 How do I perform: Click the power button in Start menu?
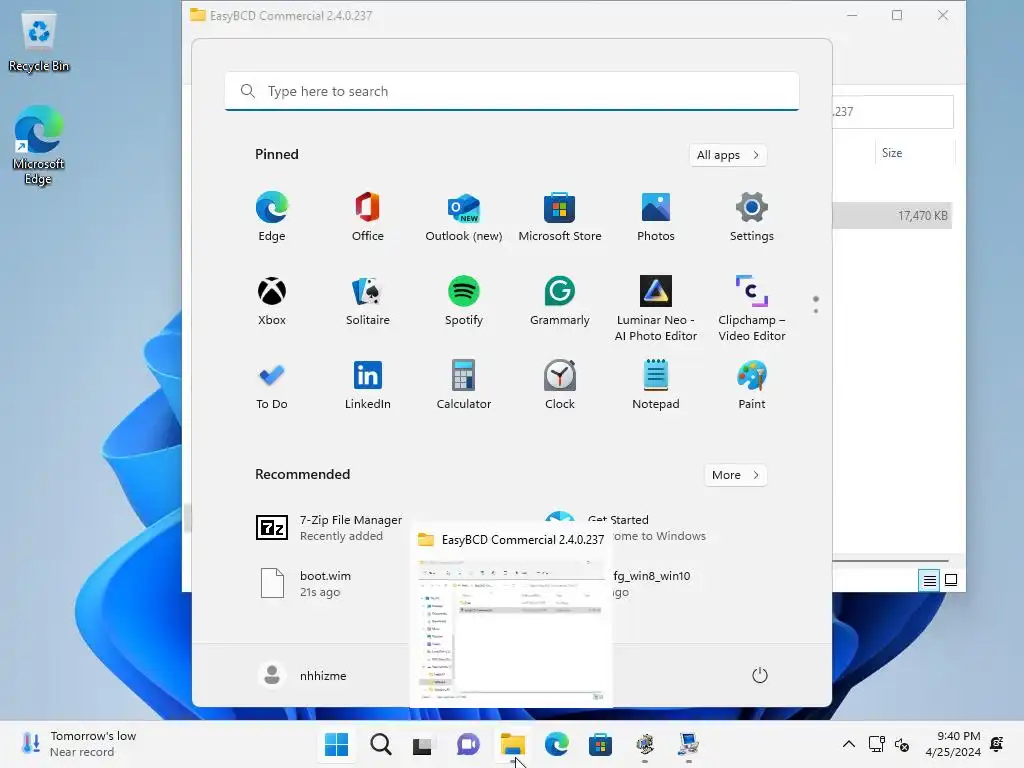(760, 675)
